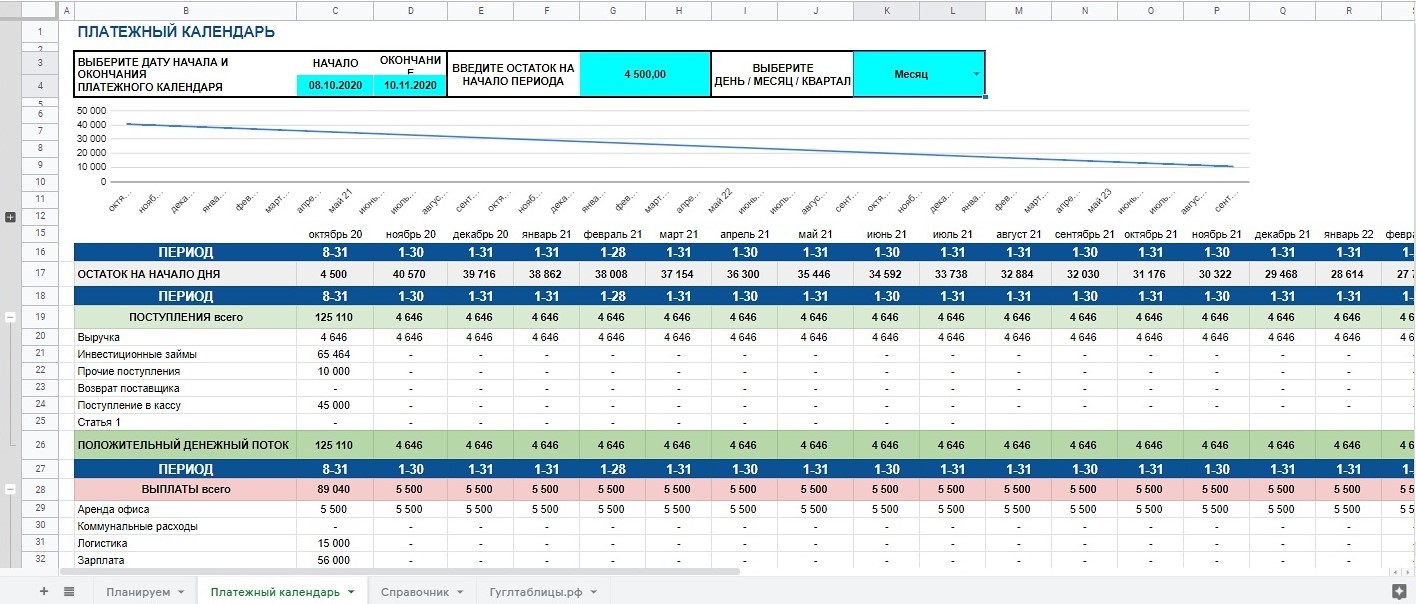Open the Гуглтаблицы.рф tab menu arrow
Screen dimensions: 1416x604
tap(593, 592)
